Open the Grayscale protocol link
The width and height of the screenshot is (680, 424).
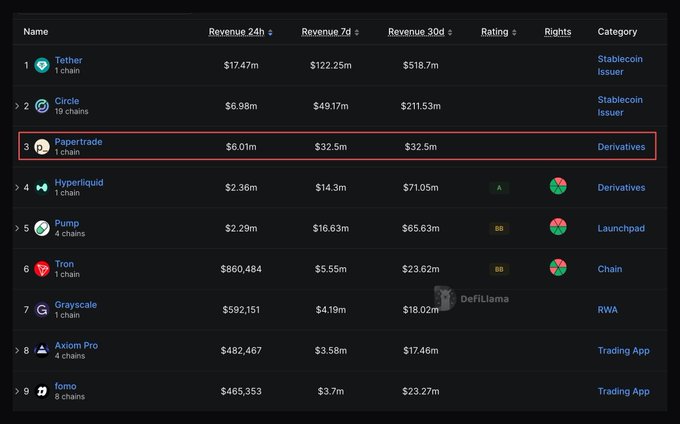coord(76,305)
